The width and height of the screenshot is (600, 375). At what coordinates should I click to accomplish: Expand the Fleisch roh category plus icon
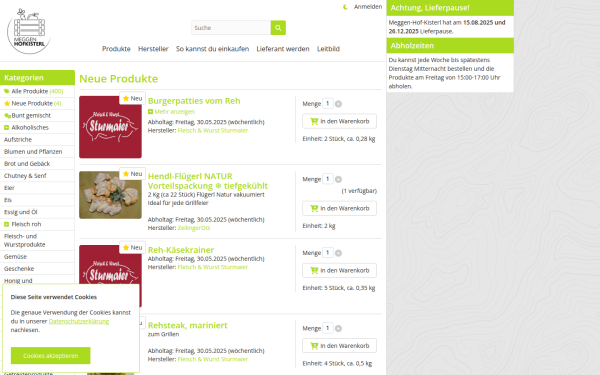coord(7,224)
